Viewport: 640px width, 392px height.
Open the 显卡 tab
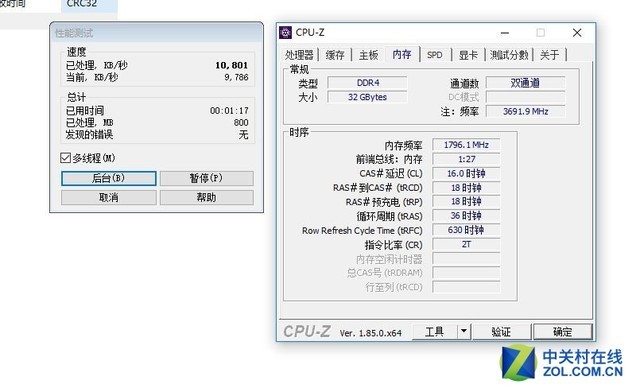point(468,55)
